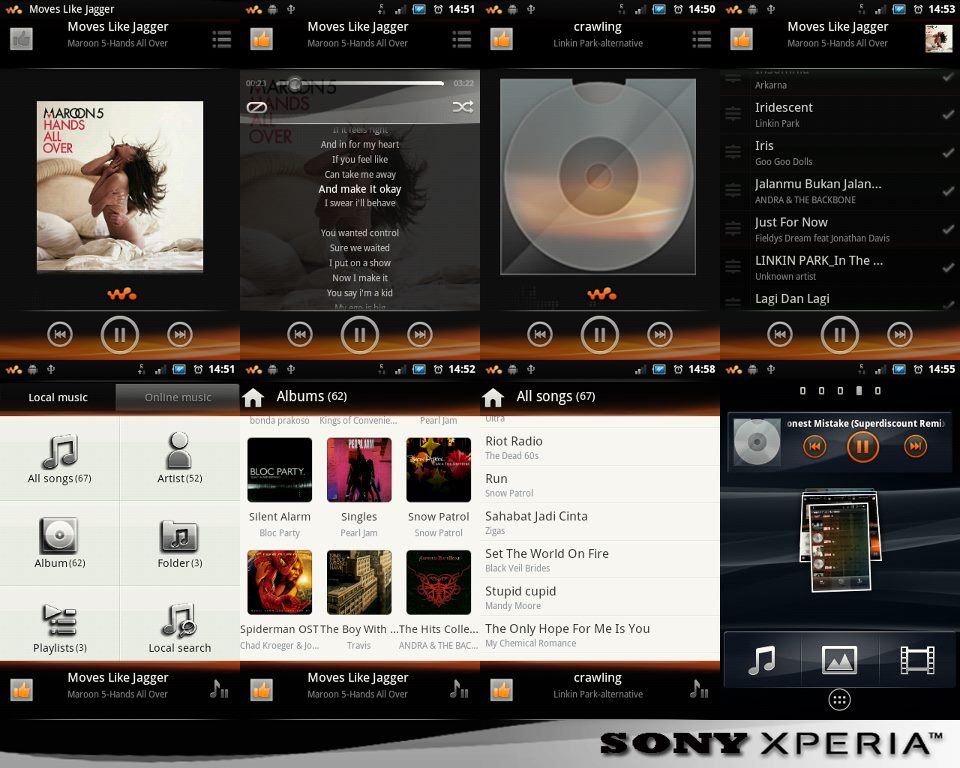Image resolution: width=960 pixels, height=768 pixels.
Task: Toggle repeat mode on the lyrics screen
Action: click(257, 107)
